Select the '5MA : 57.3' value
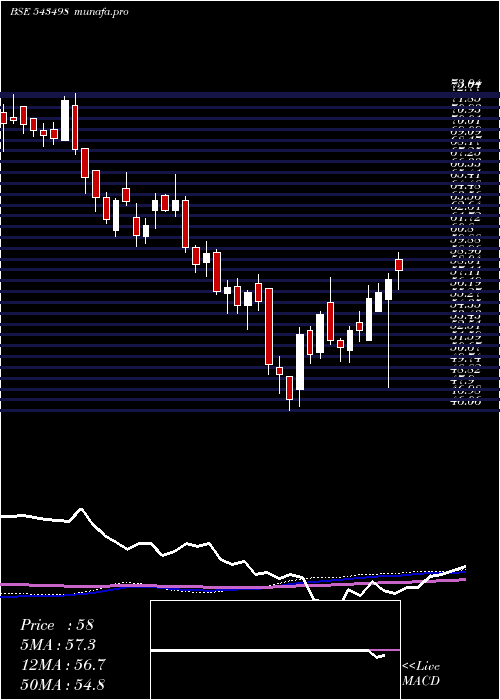The width and height of the screenshot is (500, 700). point(58,645)
